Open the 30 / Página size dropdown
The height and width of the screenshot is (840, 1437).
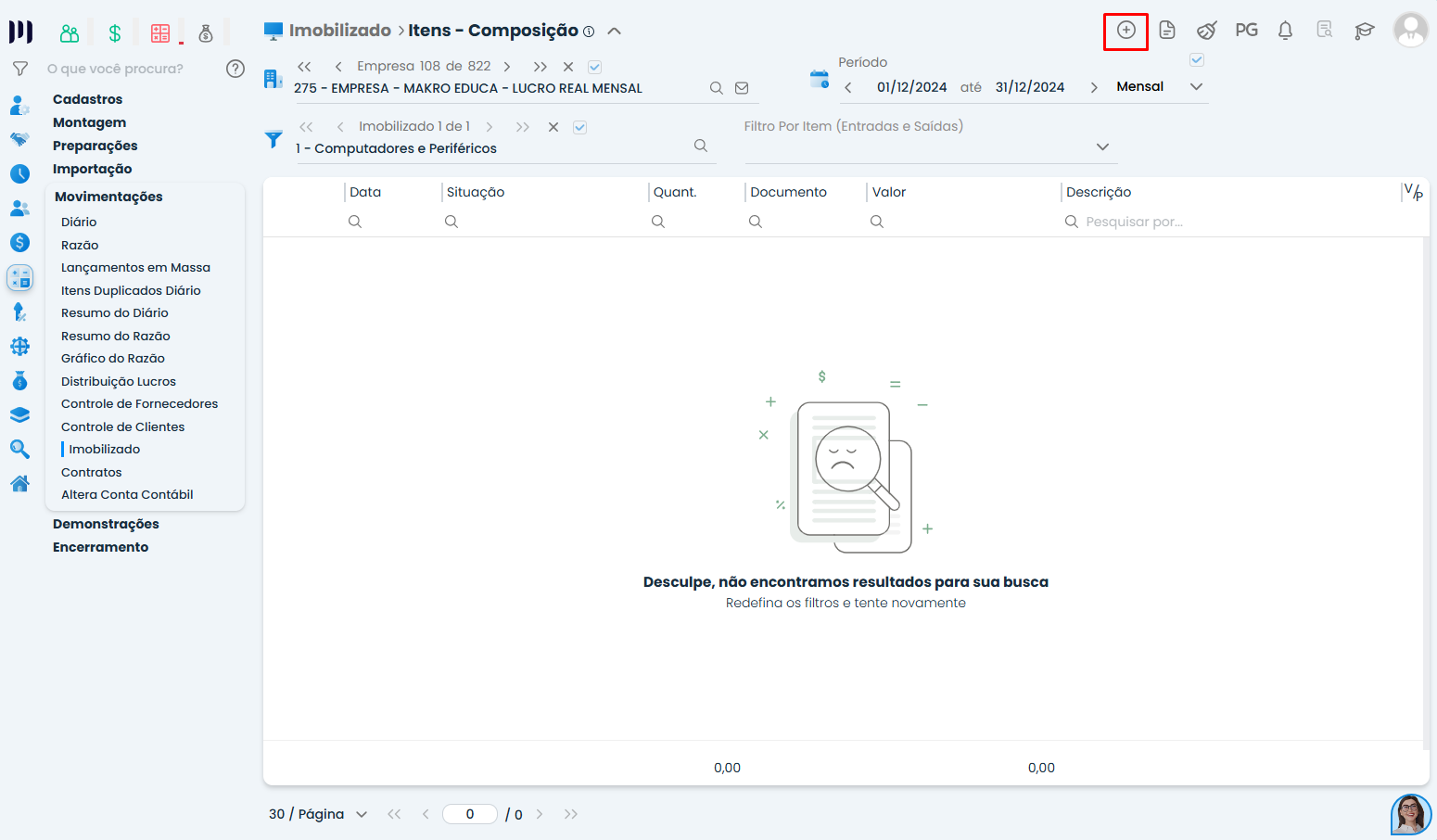pyautogui.click(x=318, y=814)
